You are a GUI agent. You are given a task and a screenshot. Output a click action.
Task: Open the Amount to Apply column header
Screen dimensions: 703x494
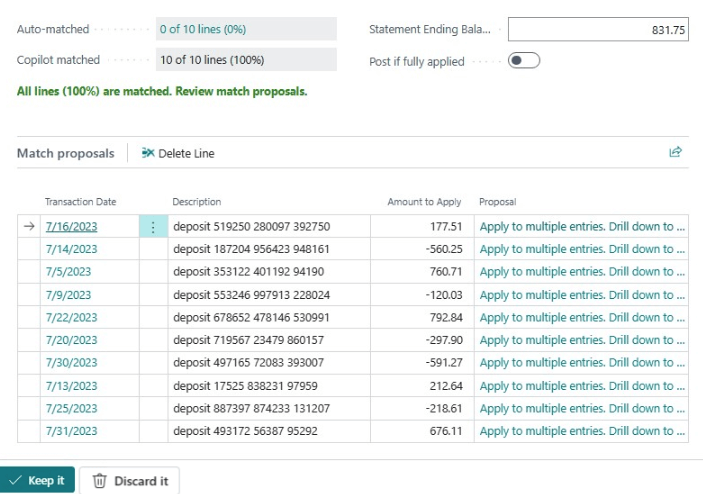424,202
